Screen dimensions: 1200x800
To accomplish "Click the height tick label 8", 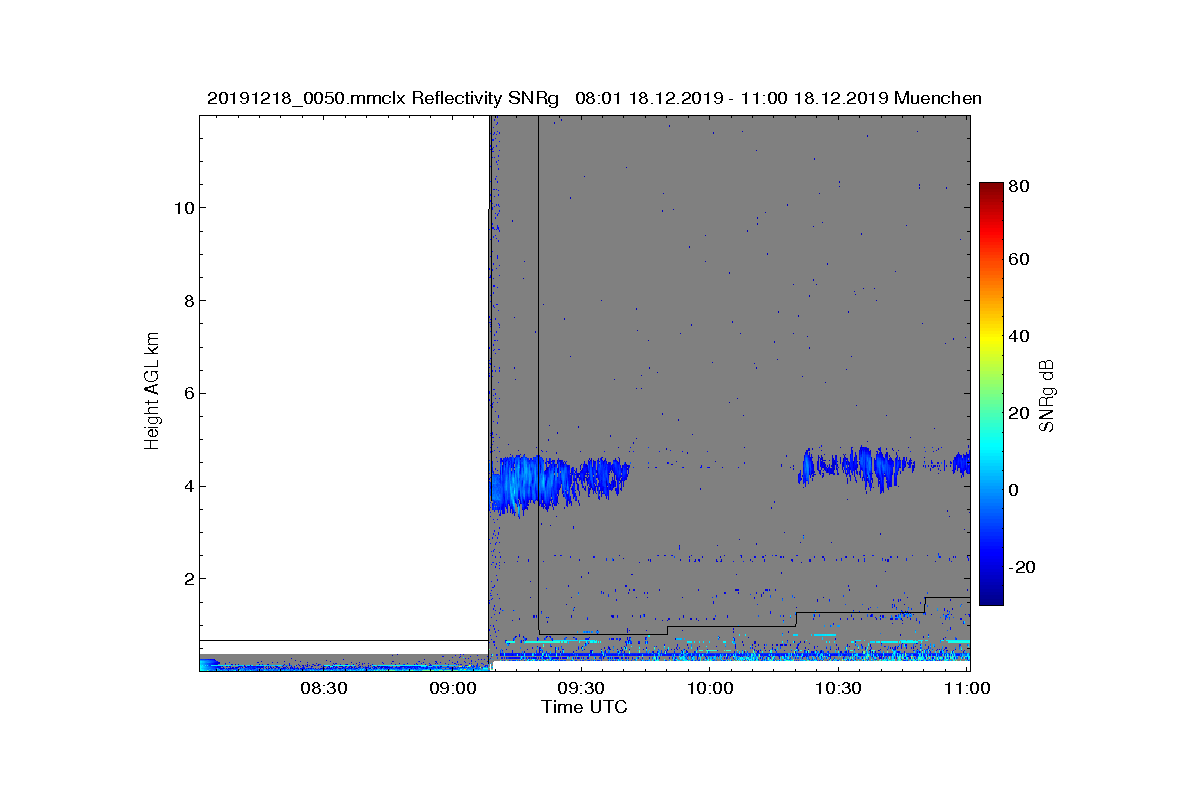I will pyautogui.click(x=187, y=301).
